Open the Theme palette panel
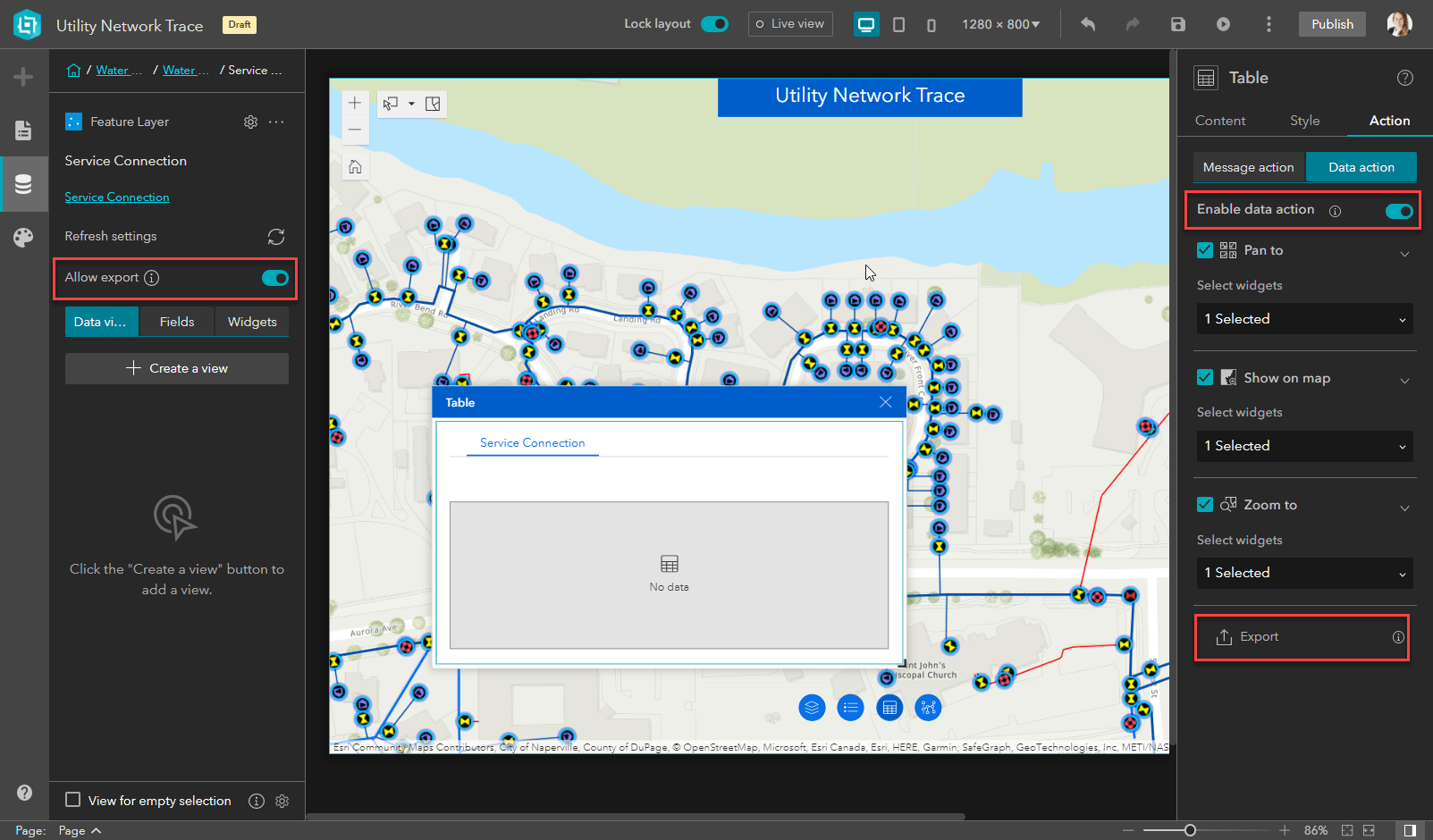Image resolution: width=1433 pixels, height=840 pixels. pos(23,237)
